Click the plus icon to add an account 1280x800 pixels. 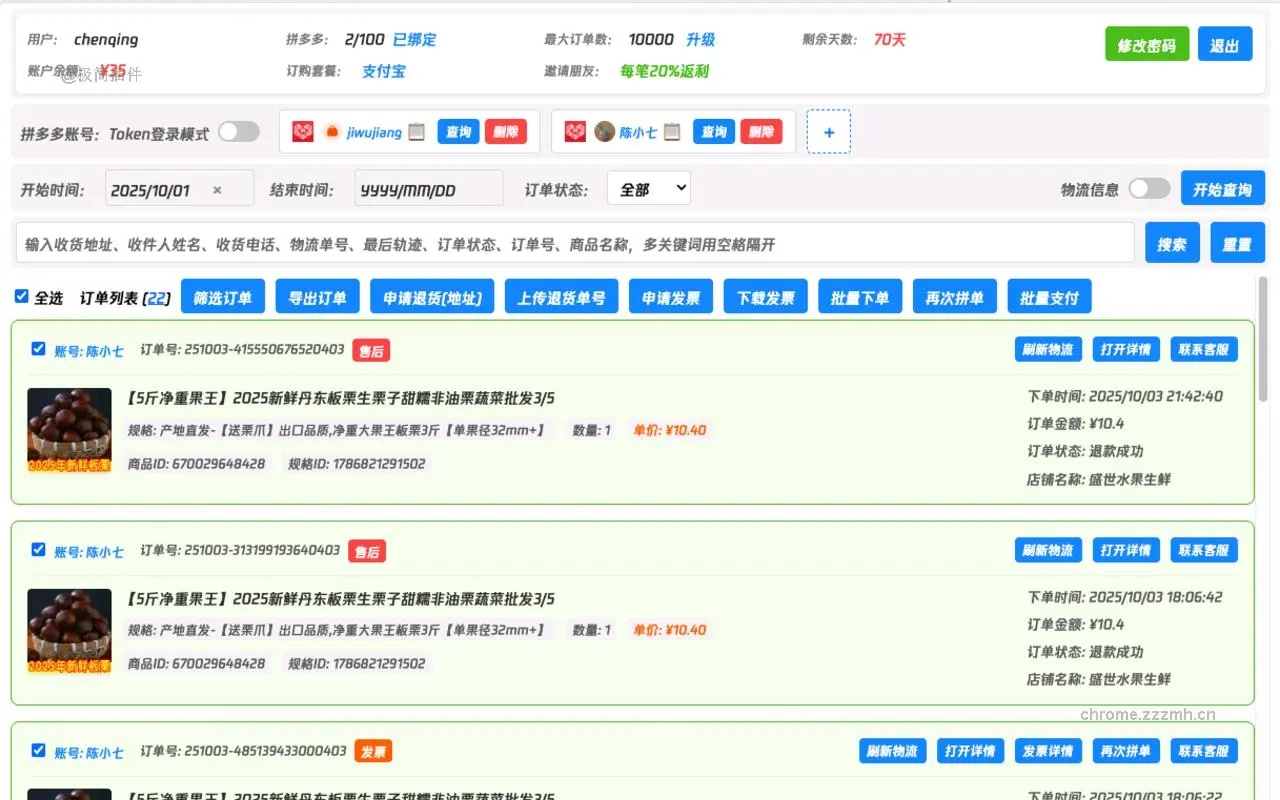[x=828, y=131]
